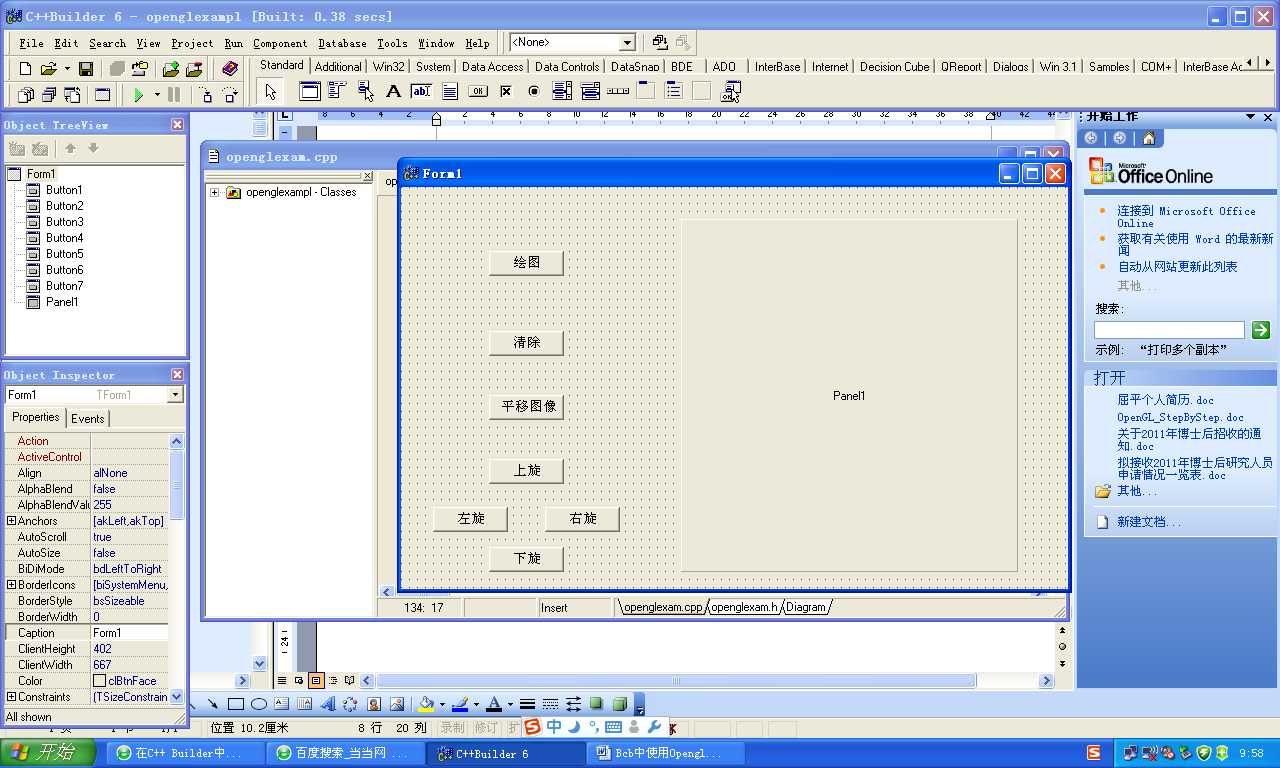Switch to the Events tab in Object Inspector
This screenshot has height=768, width=1280.
[88, 419]
